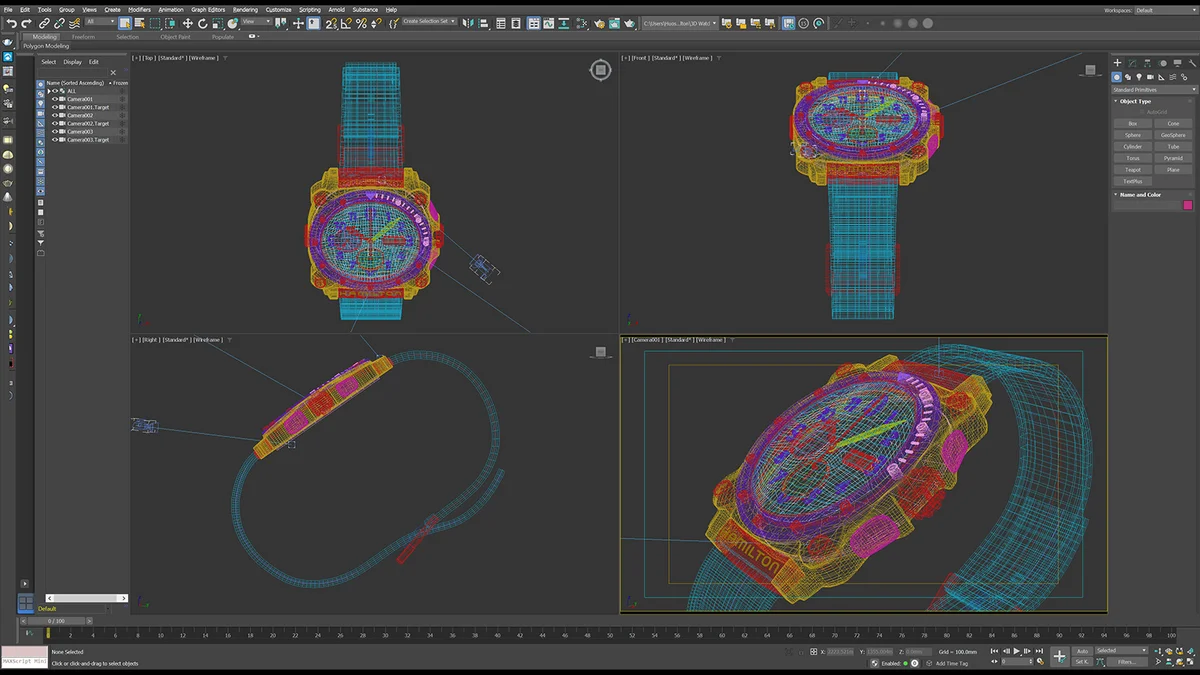Toggle visibility of Camera003.Target
The image size is (1200, 675).
(55, 140)
